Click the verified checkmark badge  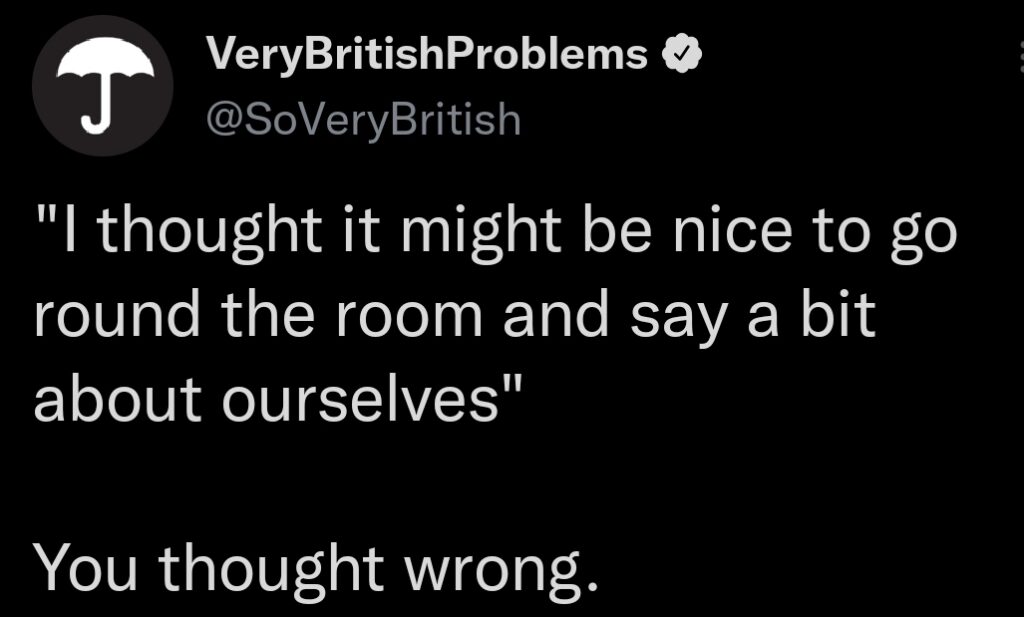[682, 54]
